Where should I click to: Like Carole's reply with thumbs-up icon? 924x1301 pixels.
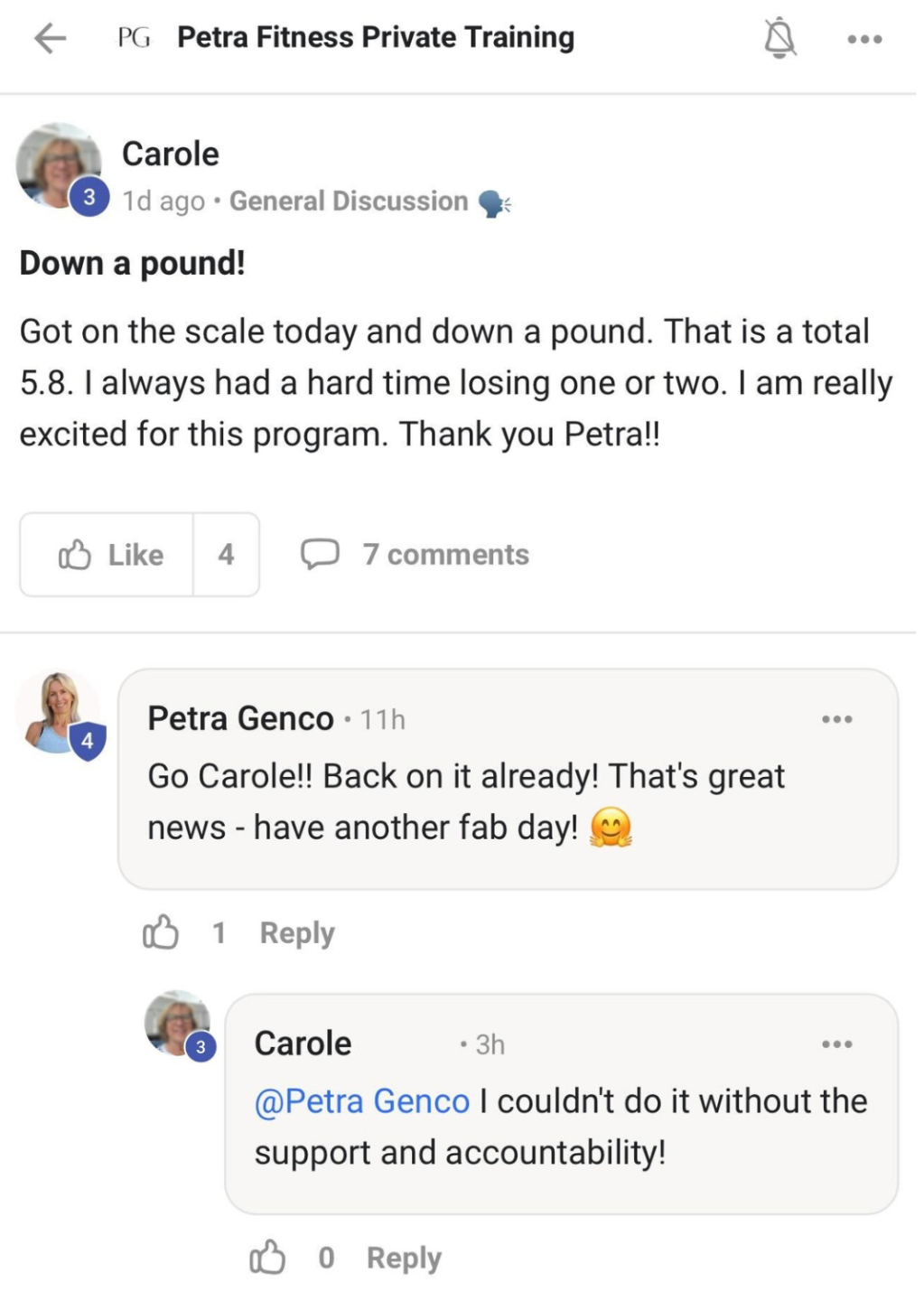point(267,1258)
